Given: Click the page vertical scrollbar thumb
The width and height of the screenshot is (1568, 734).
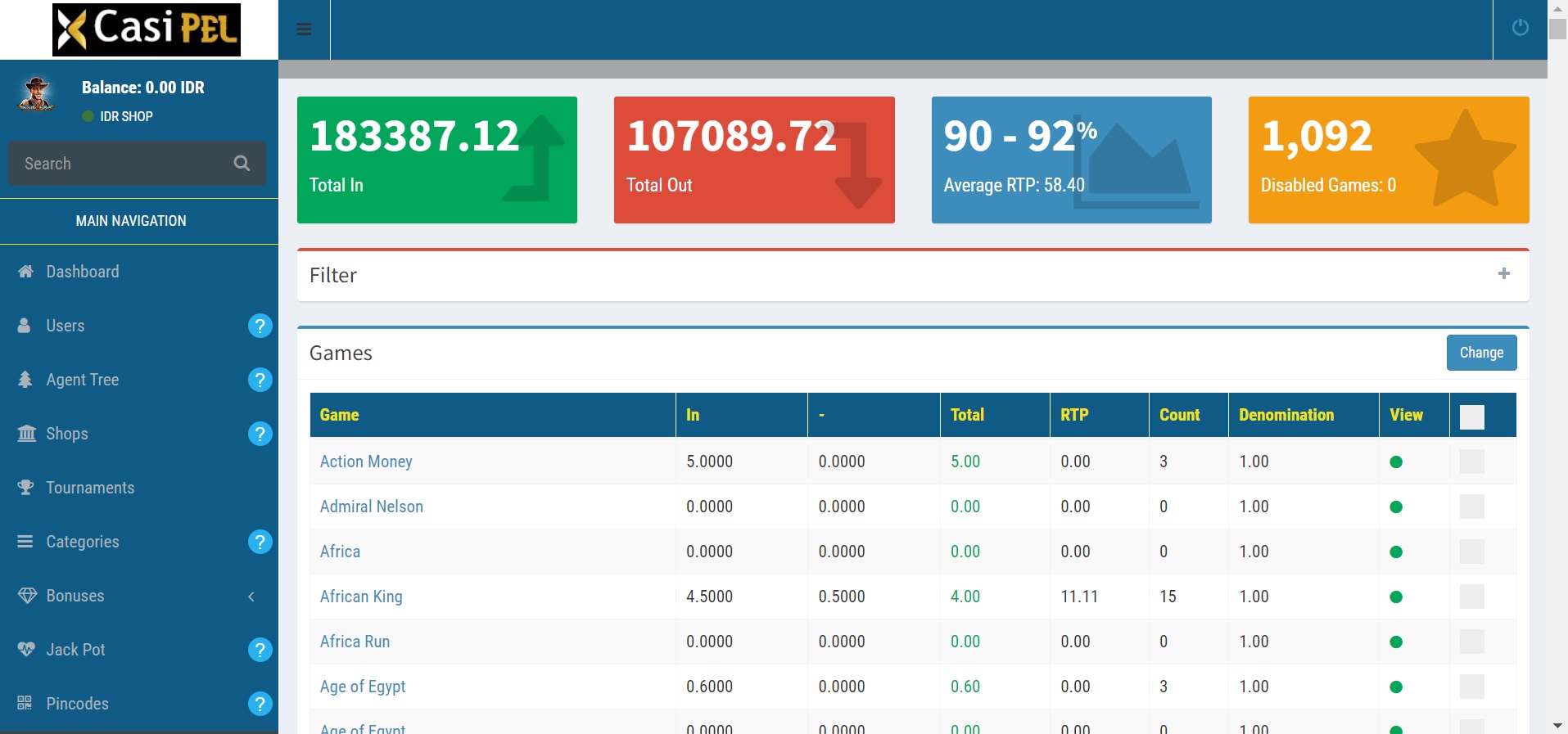Looking at the screenshot, I should click(x=1557, y=29).
